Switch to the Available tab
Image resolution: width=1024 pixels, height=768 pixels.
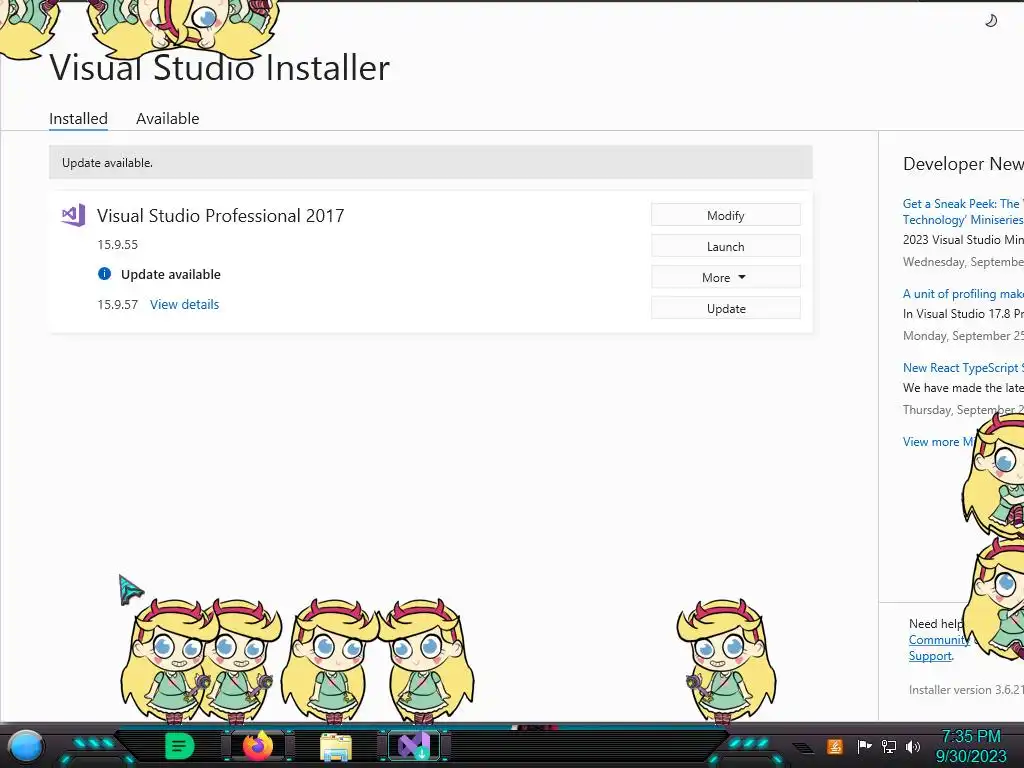(x=167, y=118)
